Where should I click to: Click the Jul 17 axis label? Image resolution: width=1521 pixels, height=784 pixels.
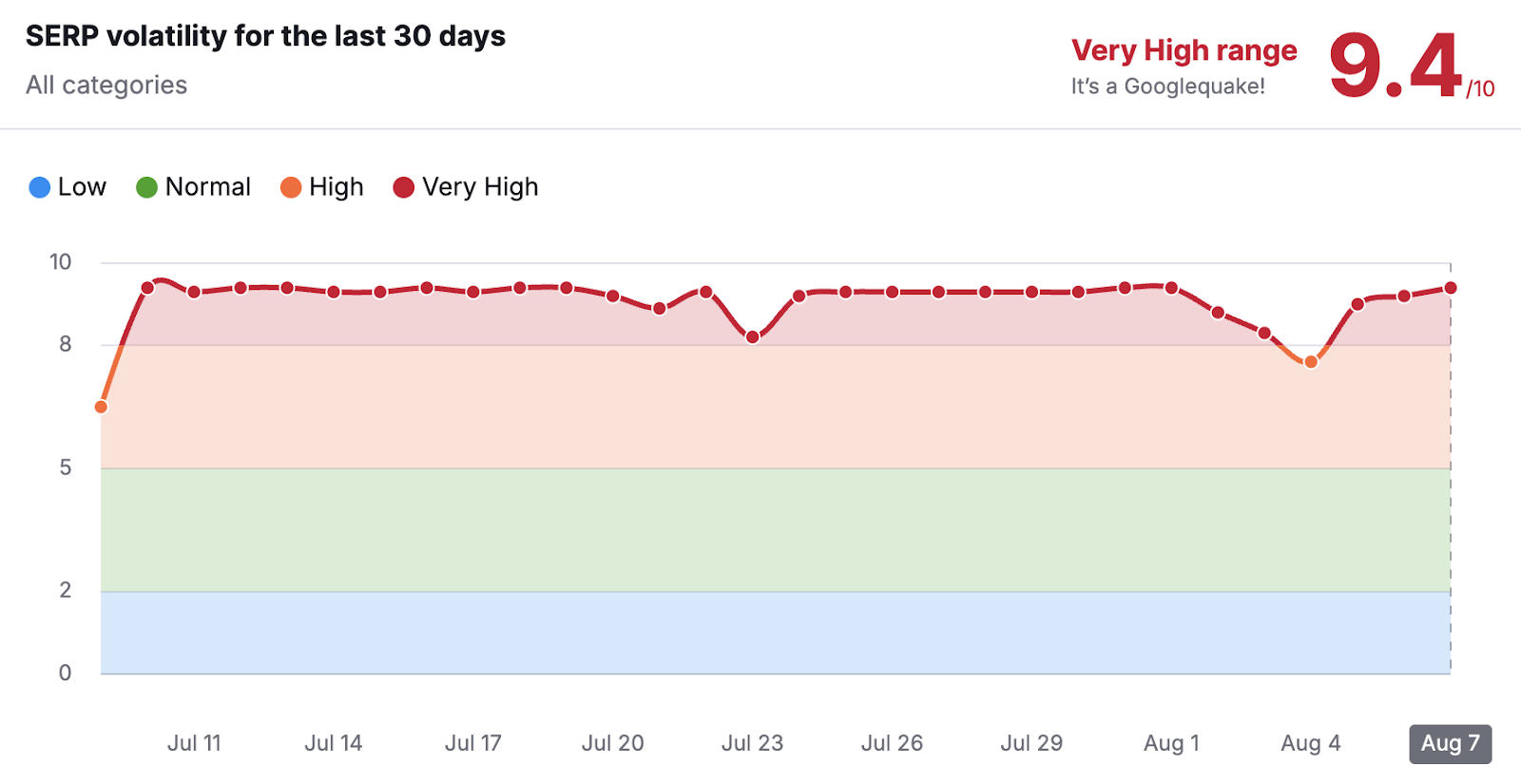coord(472,743)
